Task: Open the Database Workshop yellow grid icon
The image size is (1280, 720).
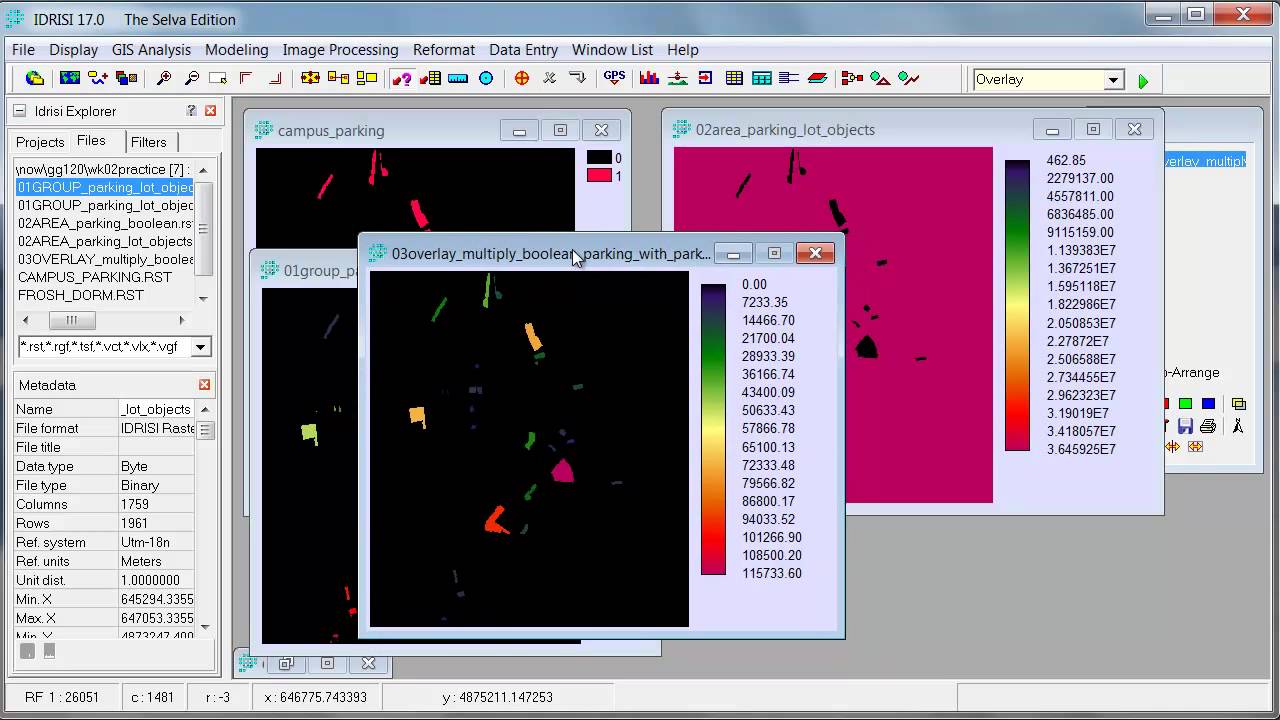Action: coord(734,78)
